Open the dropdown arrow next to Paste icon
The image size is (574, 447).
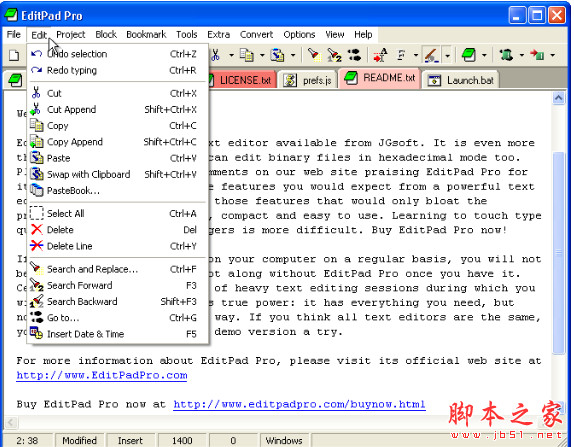coord(293,56)
